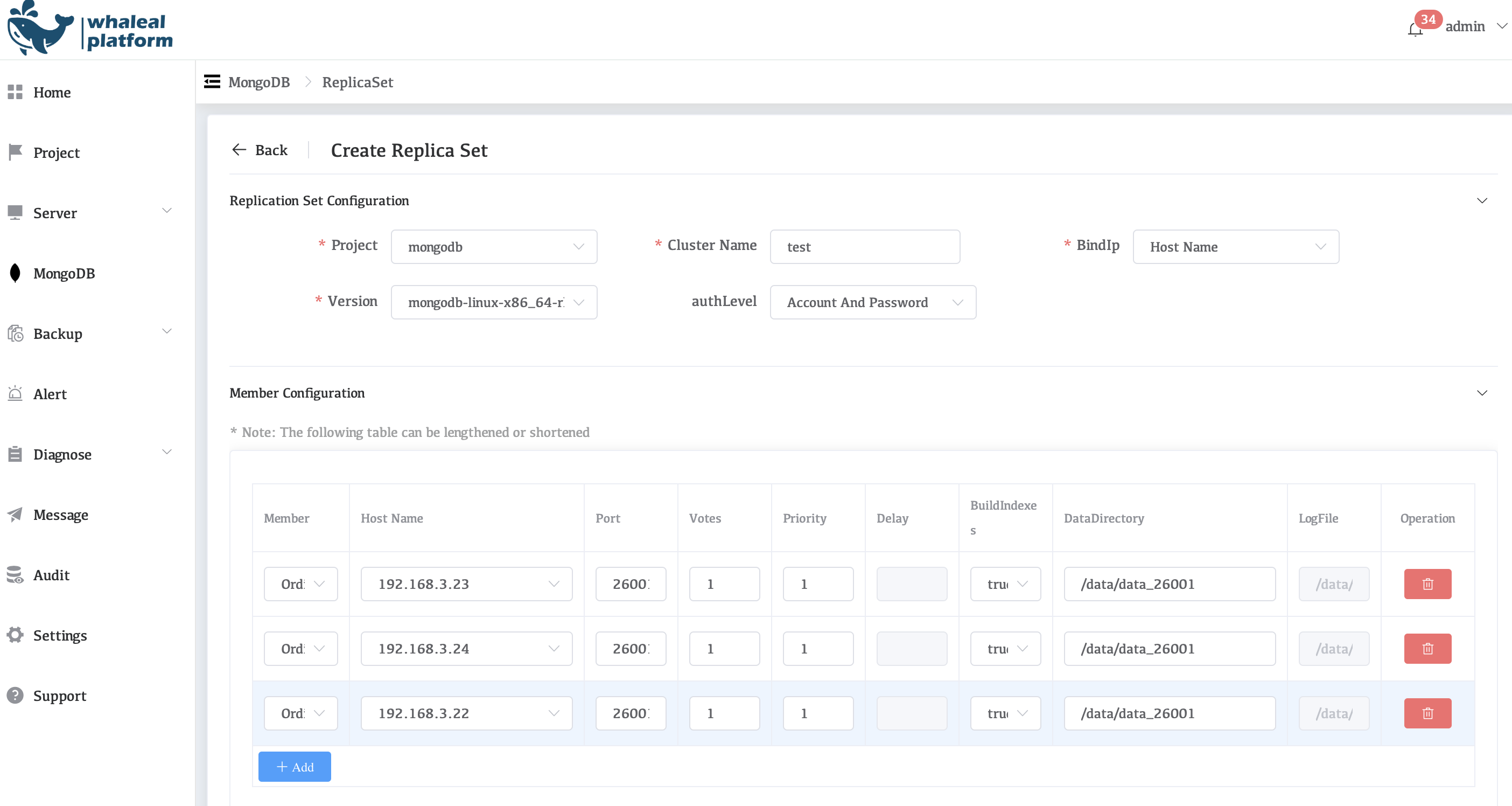Click the Alert siren icon

(x=15, y=394)
